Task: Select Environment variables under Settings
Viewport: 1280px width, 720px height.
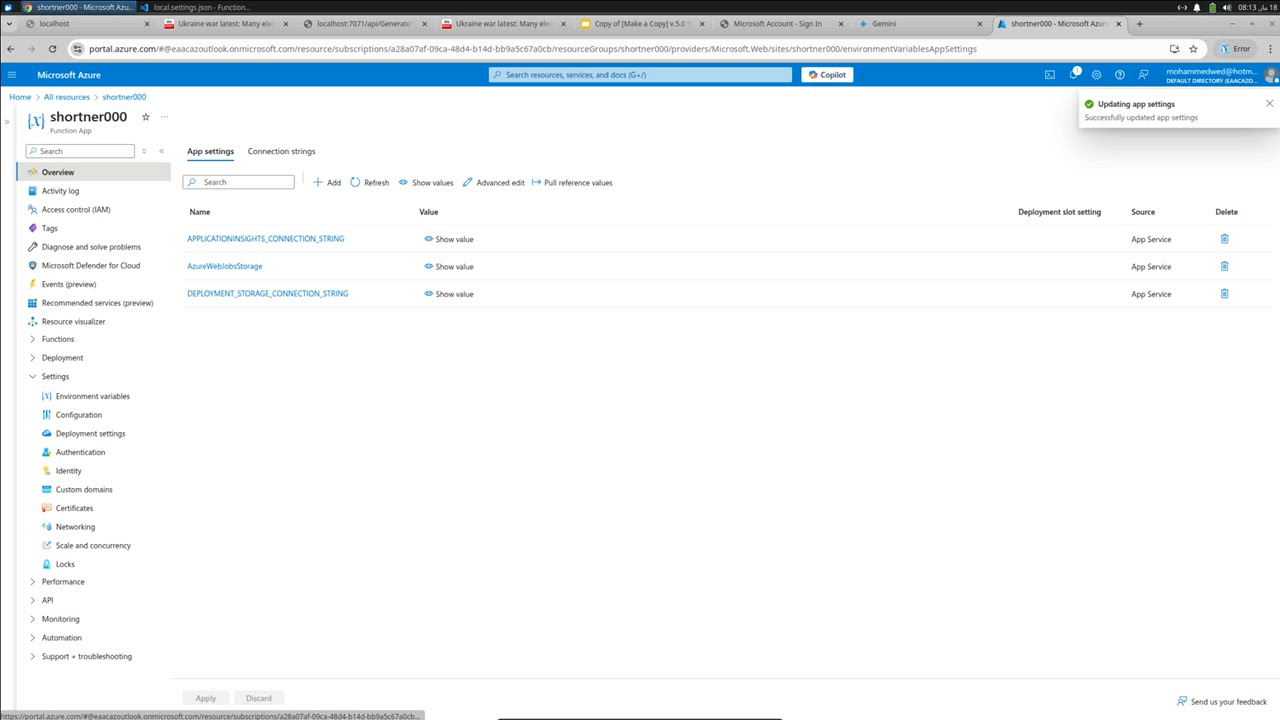Action: pos(92,396)
